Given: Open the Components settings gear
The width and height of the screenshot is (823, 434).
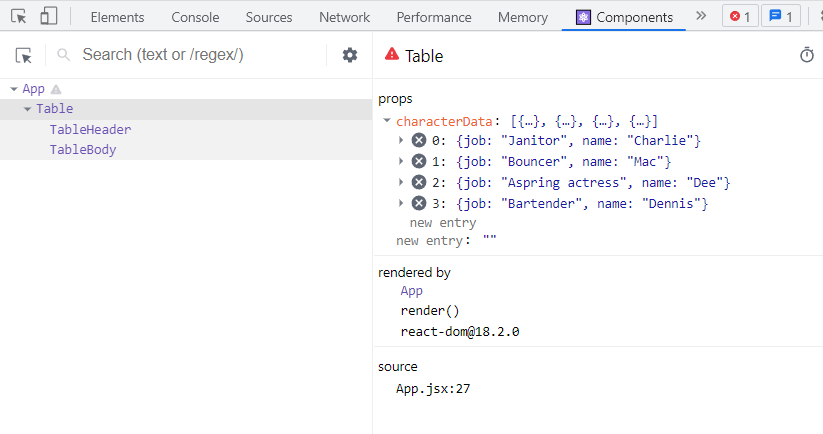Looking at the screenshot, I should pyautogui.click(x=350, y=55).
